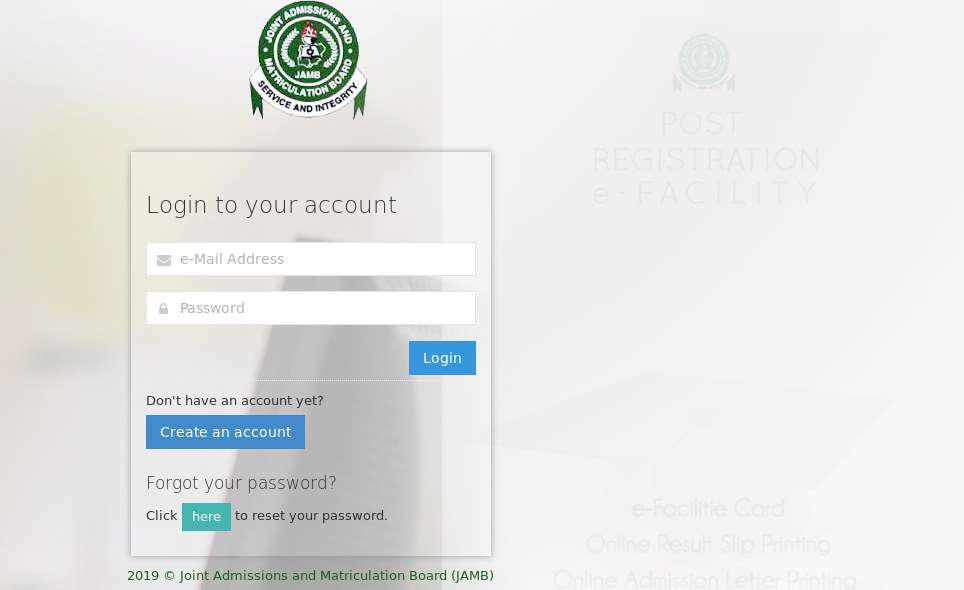Click the faded JAMB watermark logo on the right
The image size is (964, 590).
[704, 63]
